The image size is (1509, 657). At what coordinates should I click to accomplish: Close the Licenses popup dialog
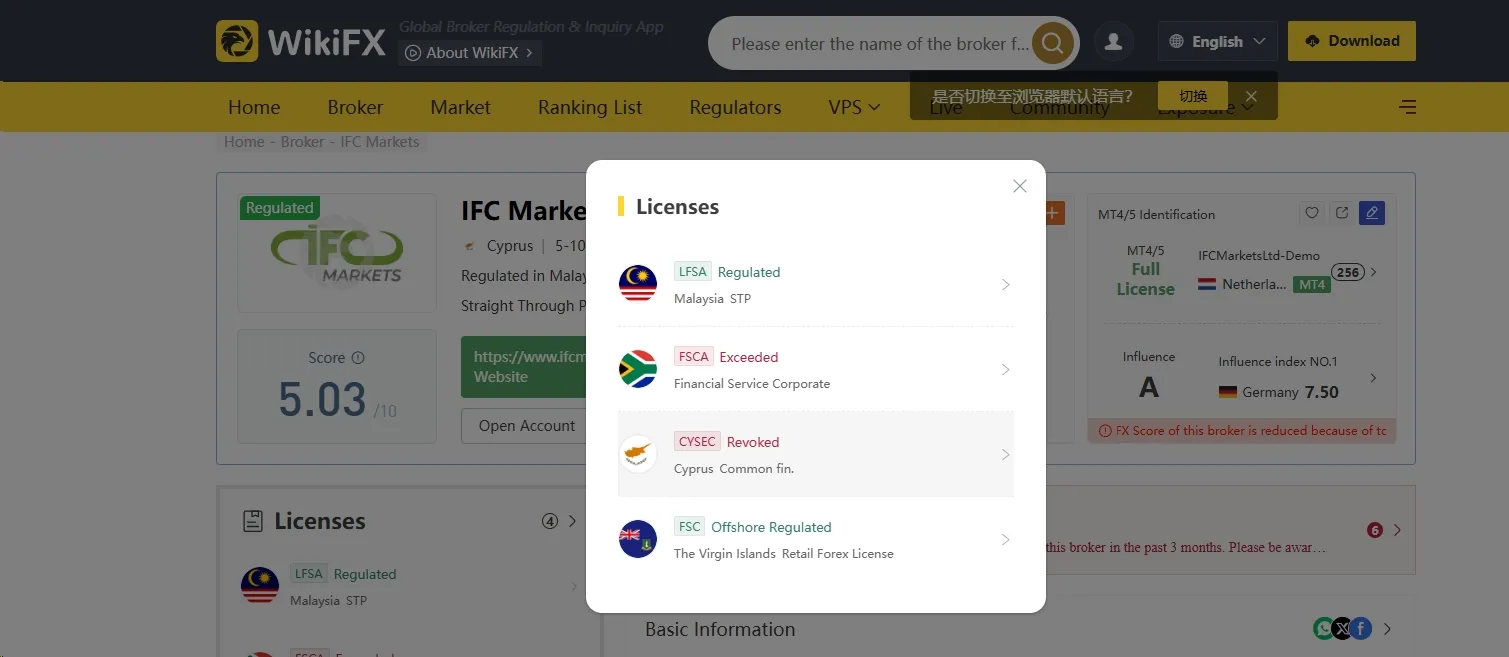1020,186
